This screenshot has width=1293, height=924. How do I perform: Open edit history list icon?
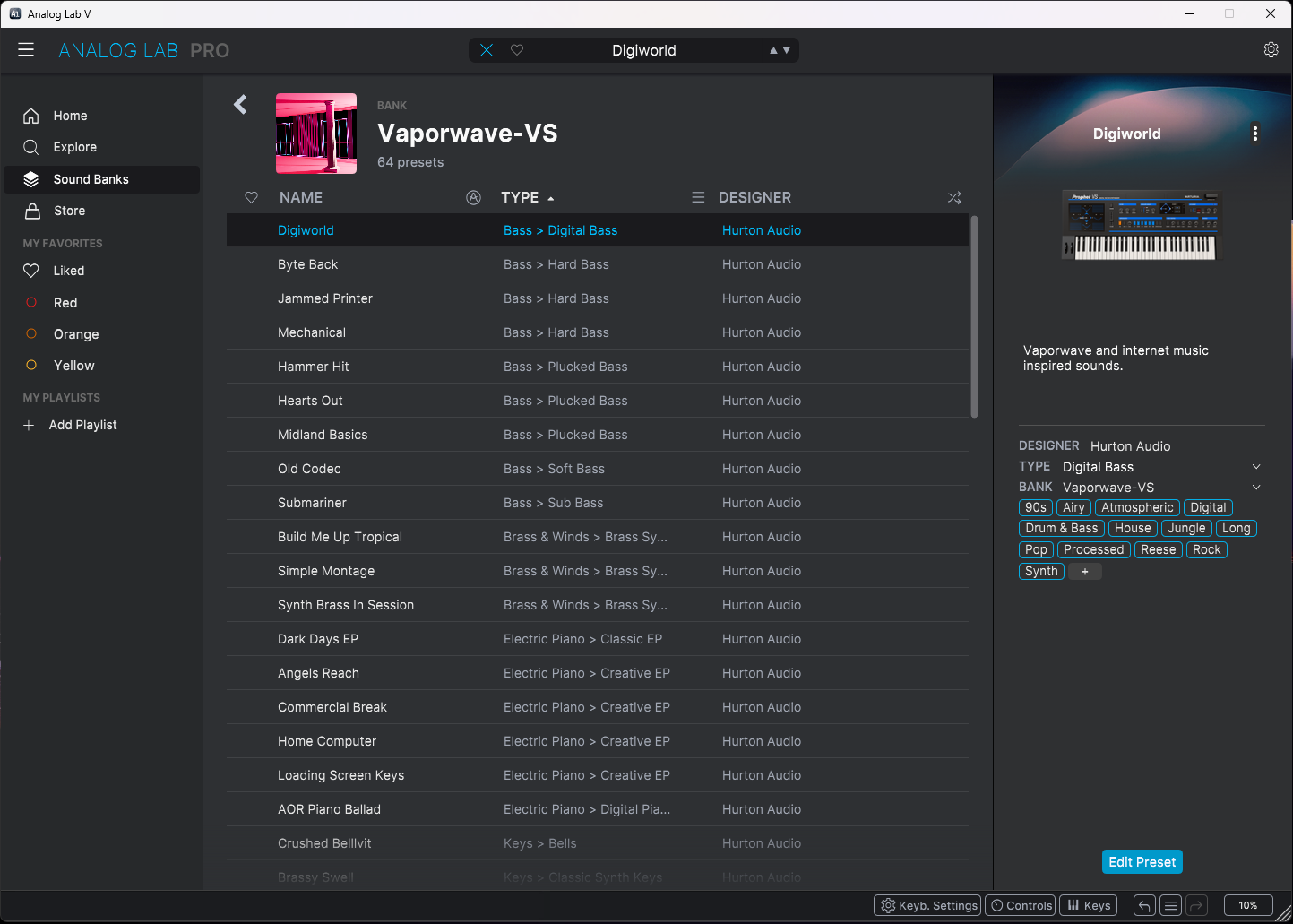pyautogui.click(x=1170, y=905)
